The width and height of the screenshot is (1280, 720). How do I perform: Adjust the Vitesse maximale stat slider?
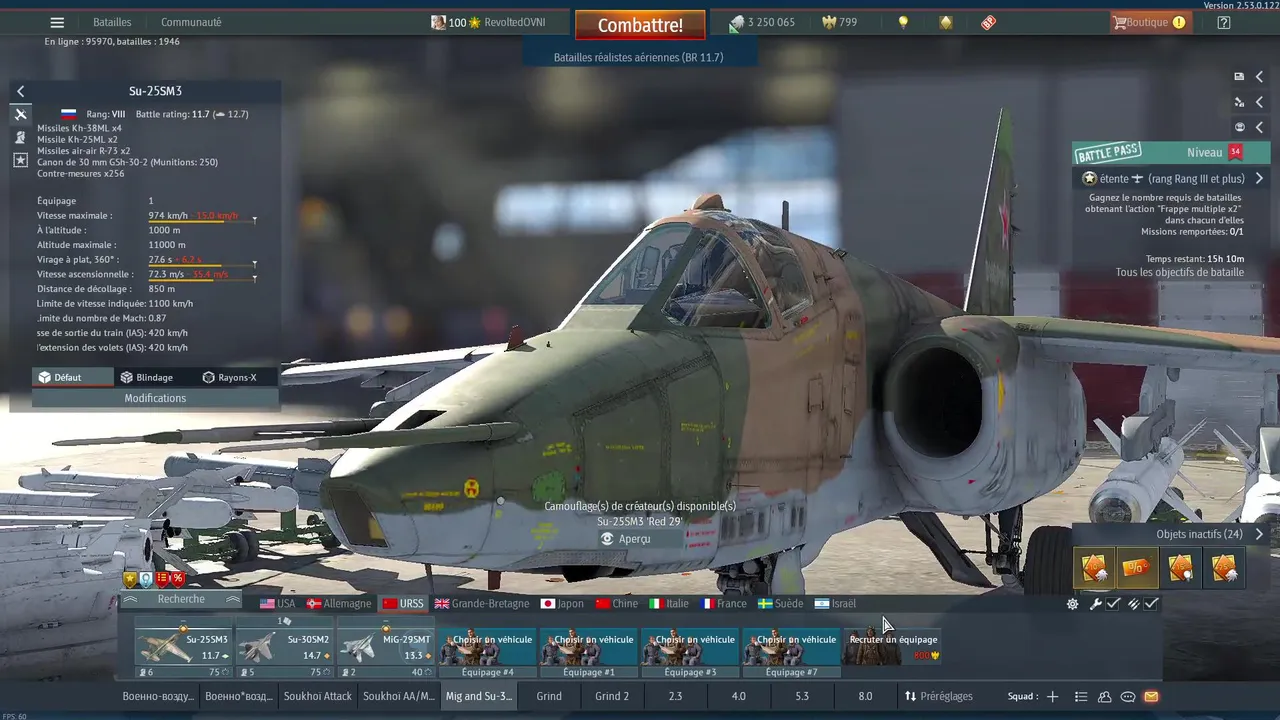click(x=202, y=220)
